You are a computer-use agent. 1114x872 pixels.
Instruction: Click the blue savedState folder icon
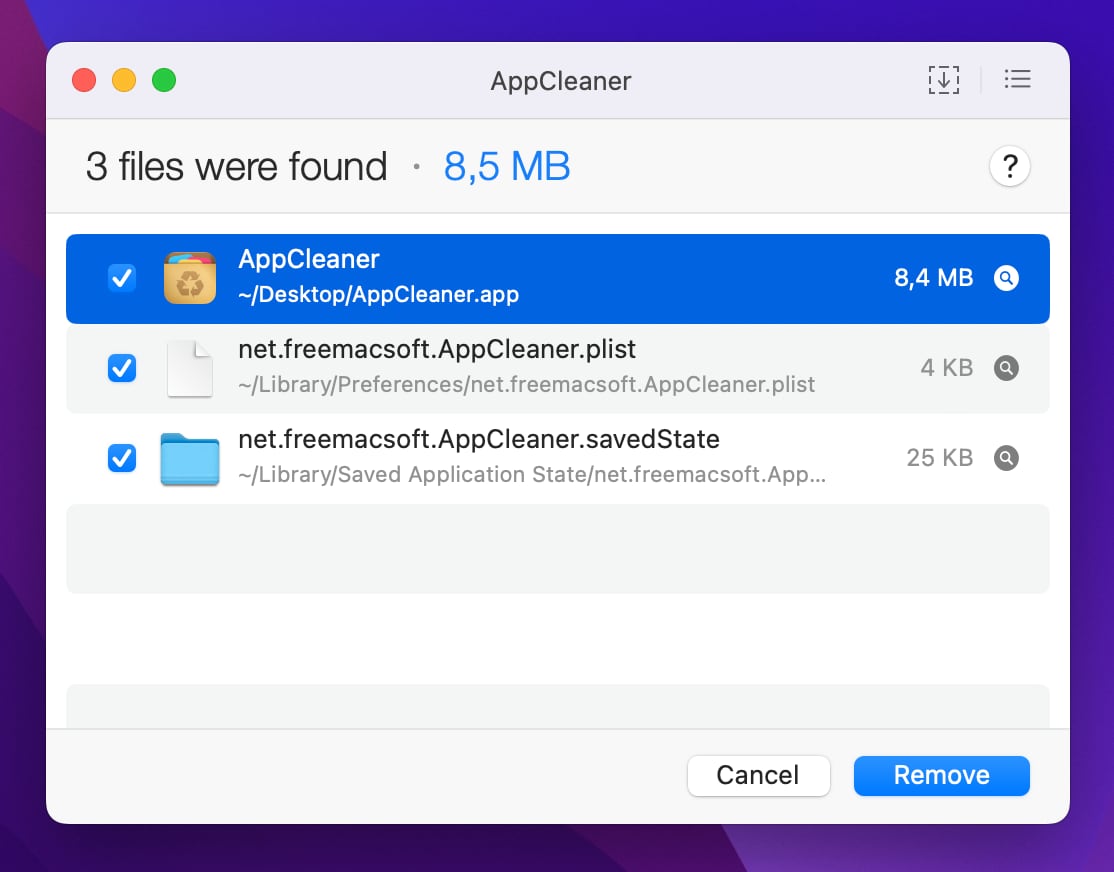pyautogui.click(x=190, y=459)
